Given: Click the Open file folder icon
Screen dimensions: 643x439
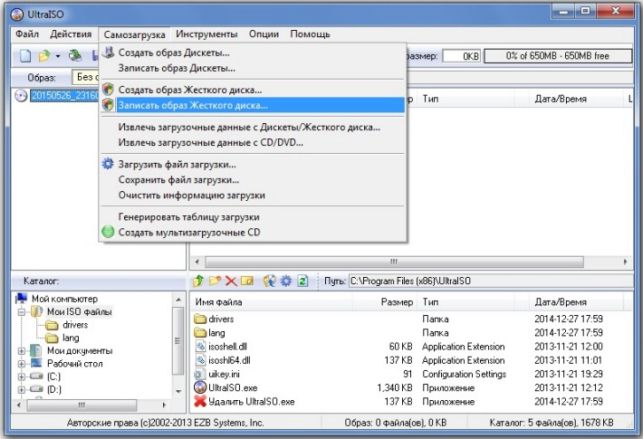Looking at the screenshot, I should [44, 56].
